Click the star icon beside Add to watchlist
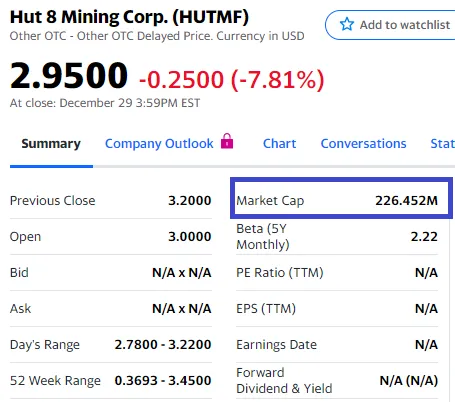Viewport: 455px width, 402px height. click(x=347, y=24)
